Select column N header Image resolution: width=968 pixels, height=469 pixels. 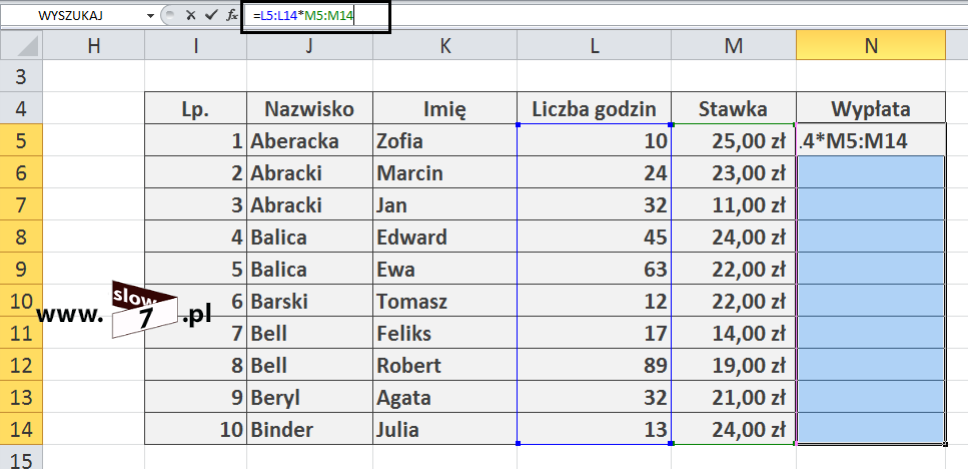[870, 46]
